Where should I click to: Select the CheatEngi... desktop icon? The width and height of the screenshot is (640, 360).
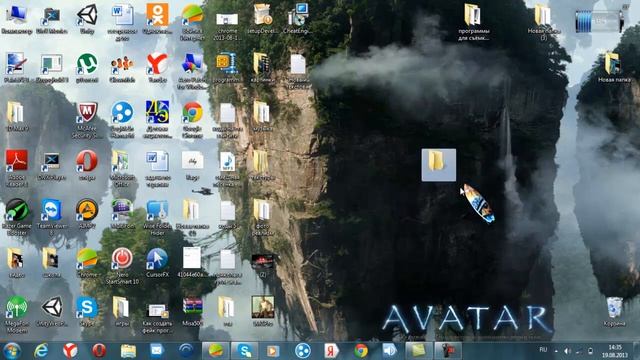pos(298,18)
